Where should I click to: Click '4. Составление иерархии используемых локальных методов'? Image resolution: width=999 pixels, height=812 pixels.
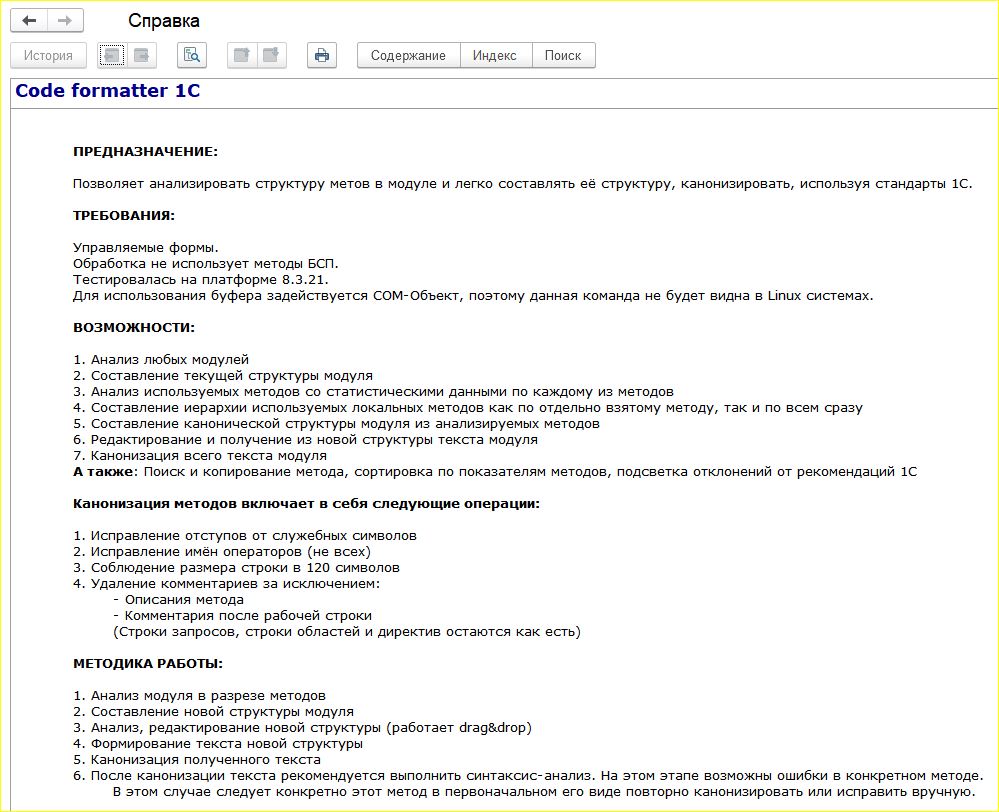click(468, 407)
